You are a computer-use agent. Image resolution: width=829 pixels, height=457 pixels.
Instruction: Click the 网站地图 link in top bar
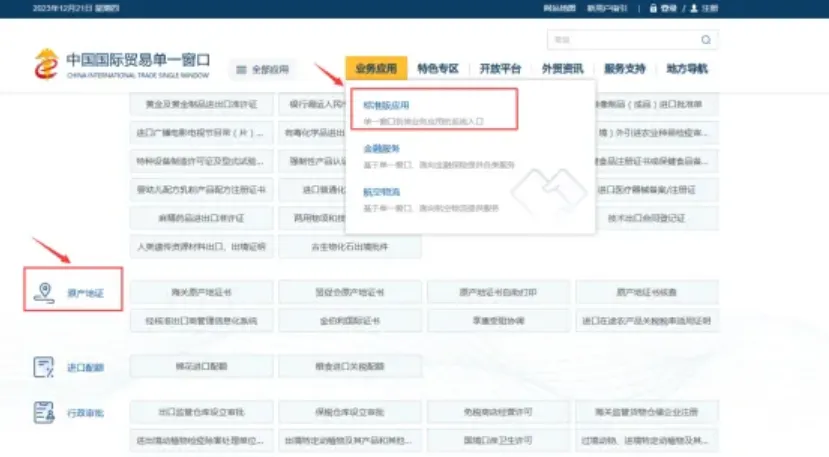[559, 8]
